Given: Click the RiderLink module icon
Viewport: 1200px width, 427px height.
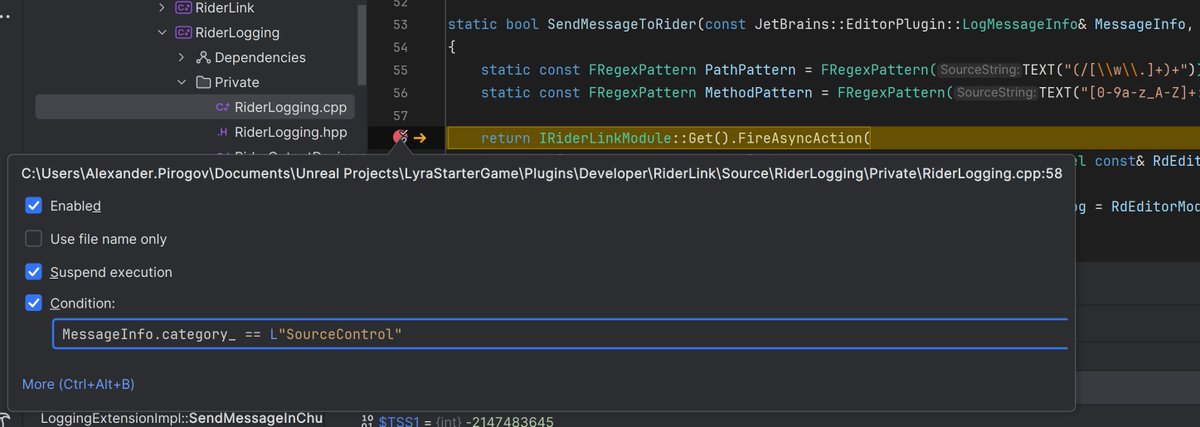Looking at the screenshot, I should [183, 7].
